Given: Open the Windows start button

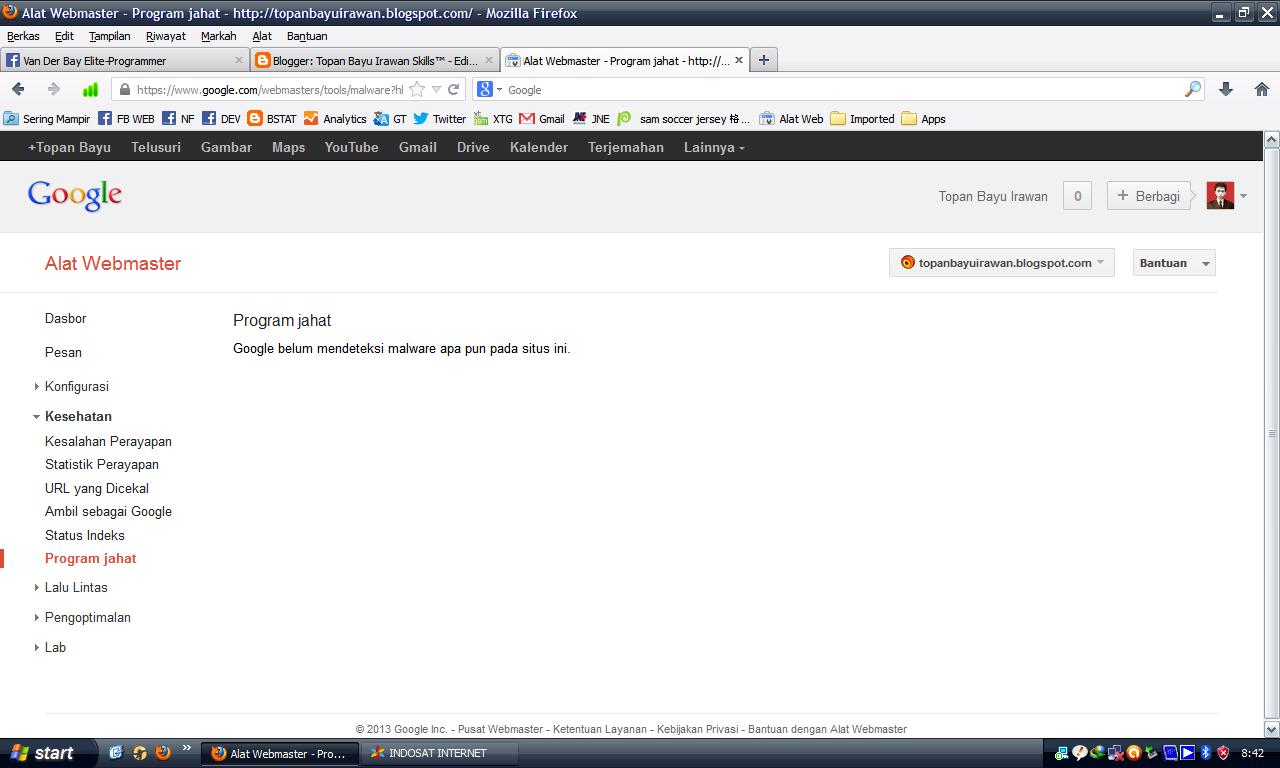Looking at the screenshot, I should click(x=48, y=753).
